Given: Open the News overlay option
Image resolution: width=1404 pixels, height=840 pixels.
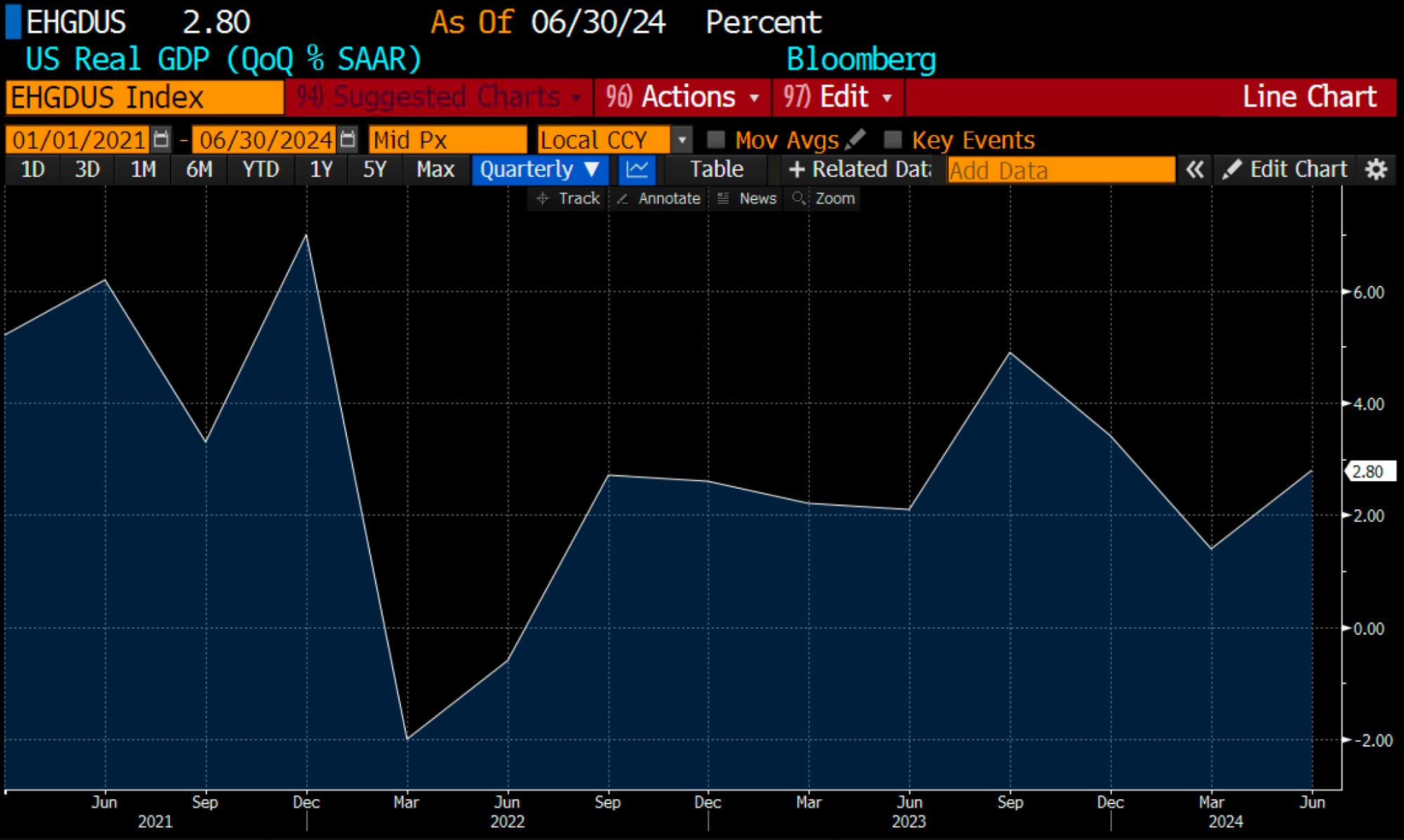Looking at the screenshot, I should point(747,199).
